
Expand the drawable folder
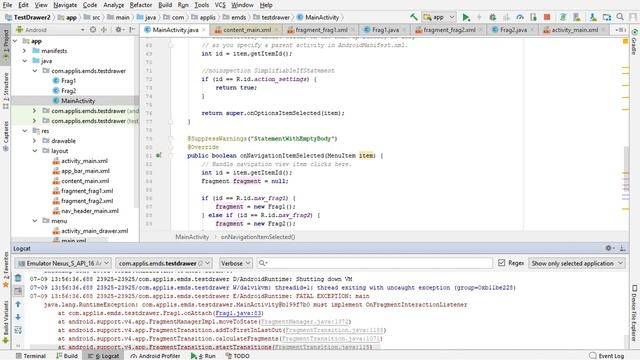[35, 141]
